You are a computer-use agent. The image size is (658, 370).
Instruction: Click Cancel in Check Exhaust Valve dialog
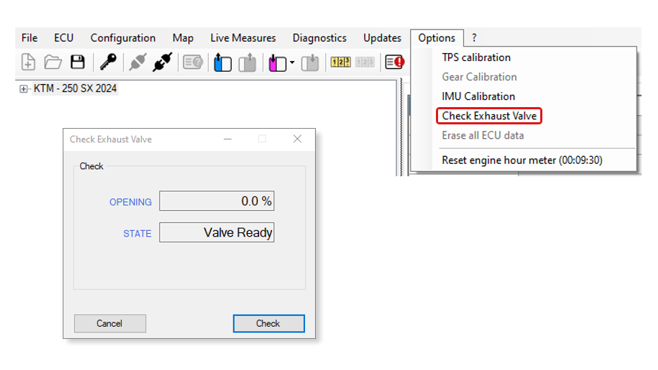point(110,323)
